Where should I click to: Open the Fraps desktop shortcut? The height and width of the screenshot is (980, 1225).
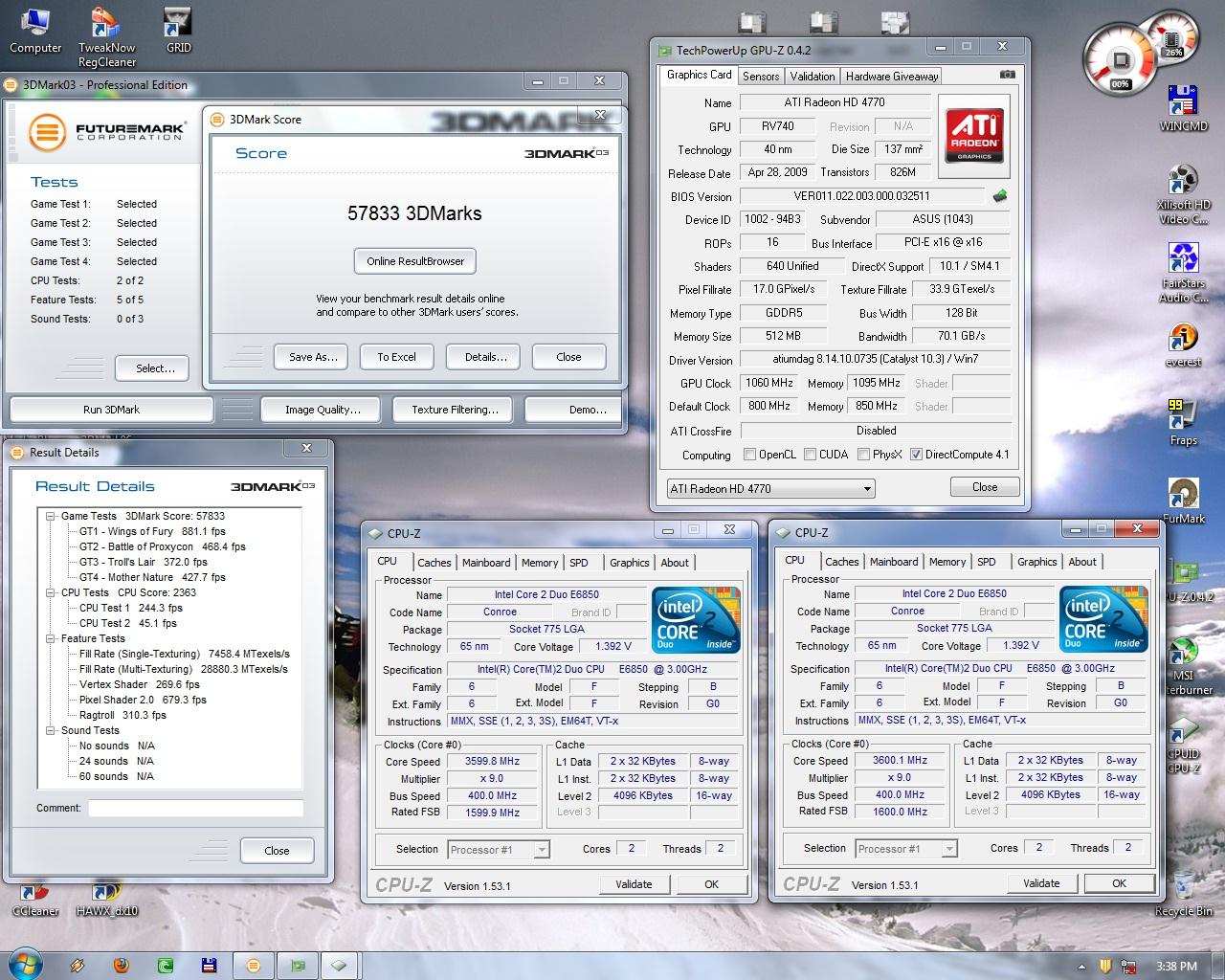(1184, 423)
